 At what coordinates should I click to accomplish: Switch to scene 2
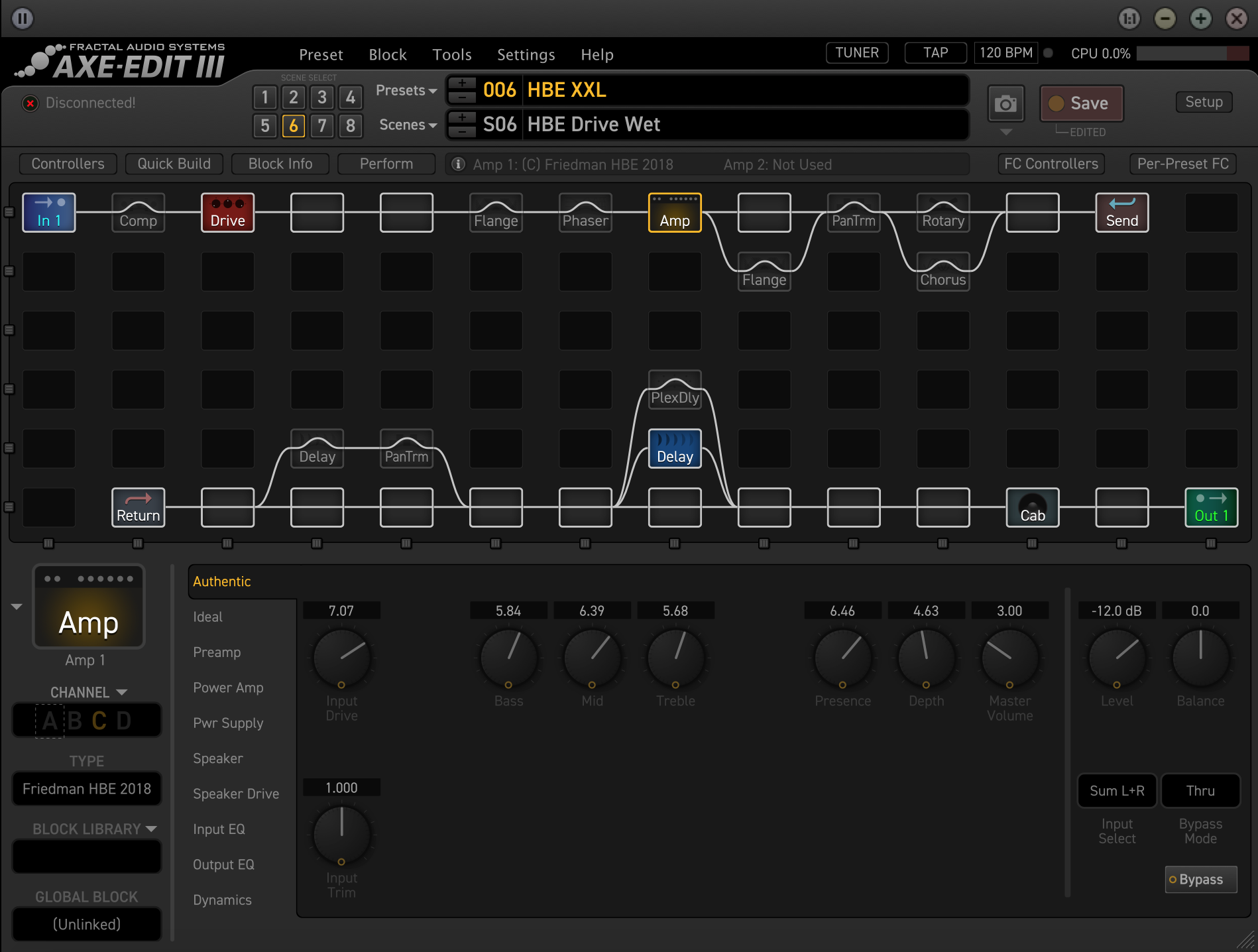coord(294,97)
